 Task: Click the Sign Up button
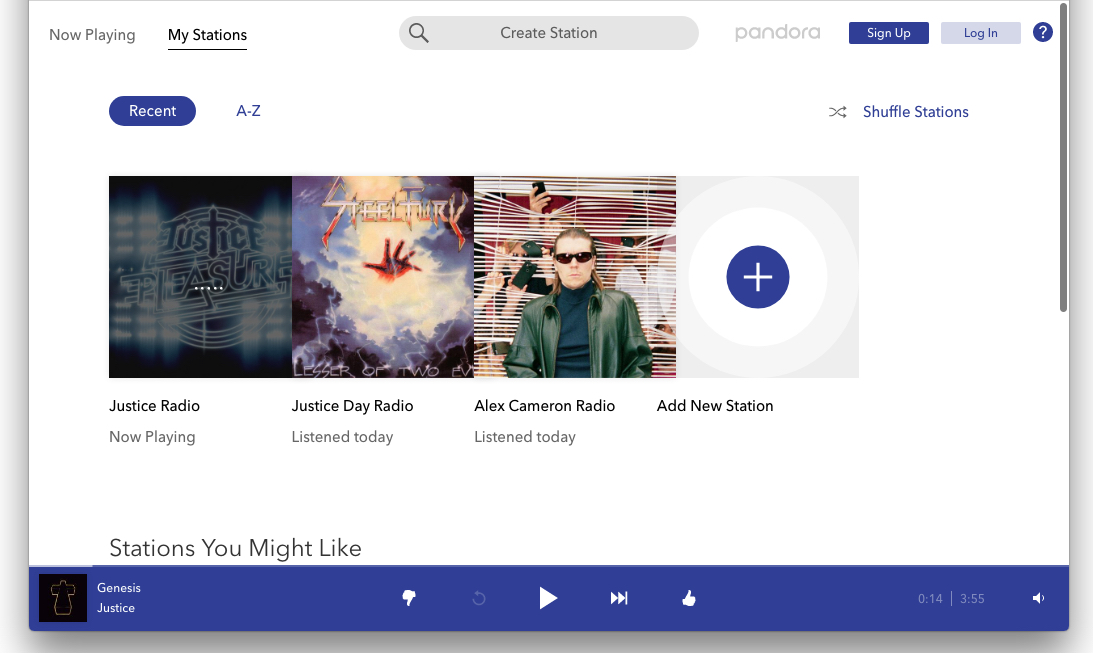click(x=888, y=33)
